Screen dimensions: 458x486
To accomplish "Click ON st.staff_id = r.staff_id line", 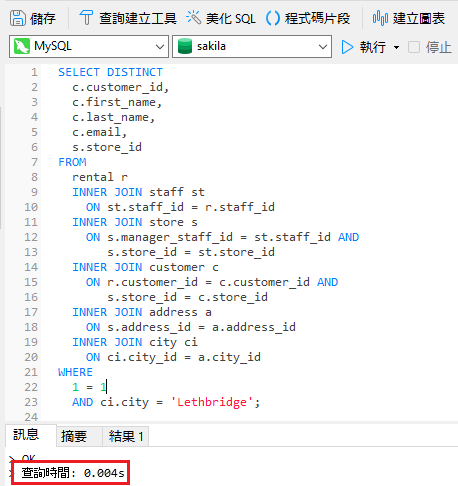I will click(x=180, y=207).
